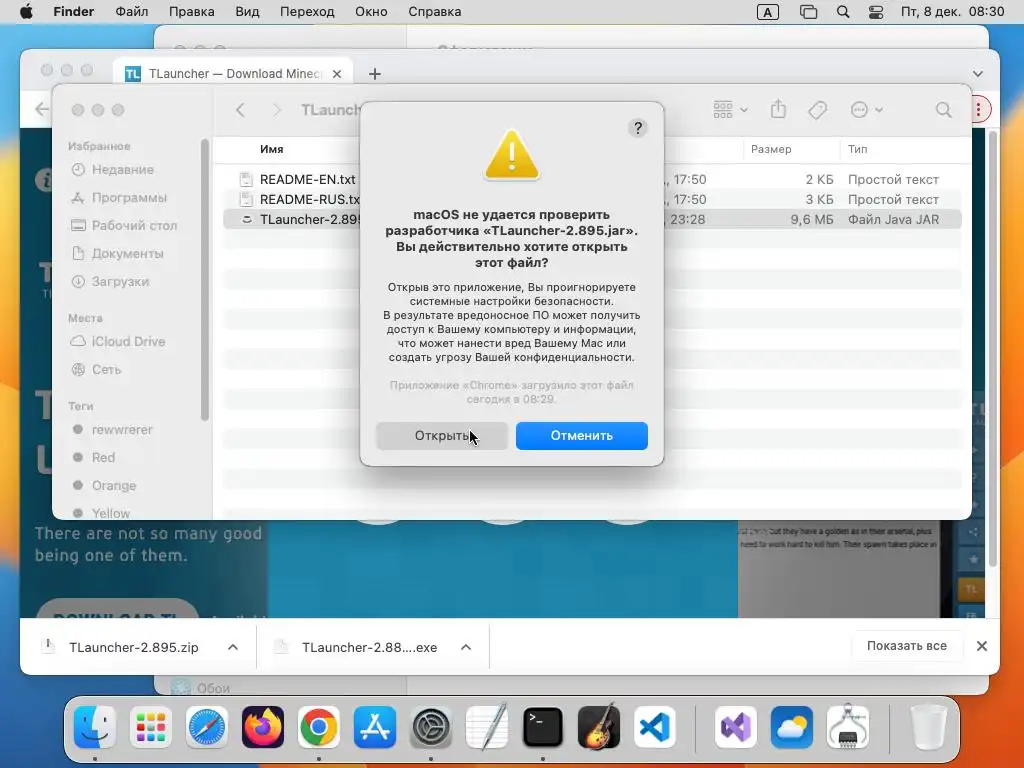This screenshot has height=768, width=1024.
Task: Open Сеть in Finder sidebar
Action: (96, 370)
